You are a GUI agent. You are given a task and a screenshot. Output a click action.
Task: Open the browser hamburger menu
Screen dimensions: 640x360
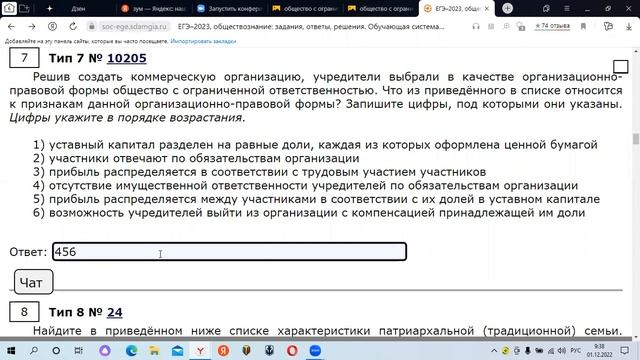567,8
